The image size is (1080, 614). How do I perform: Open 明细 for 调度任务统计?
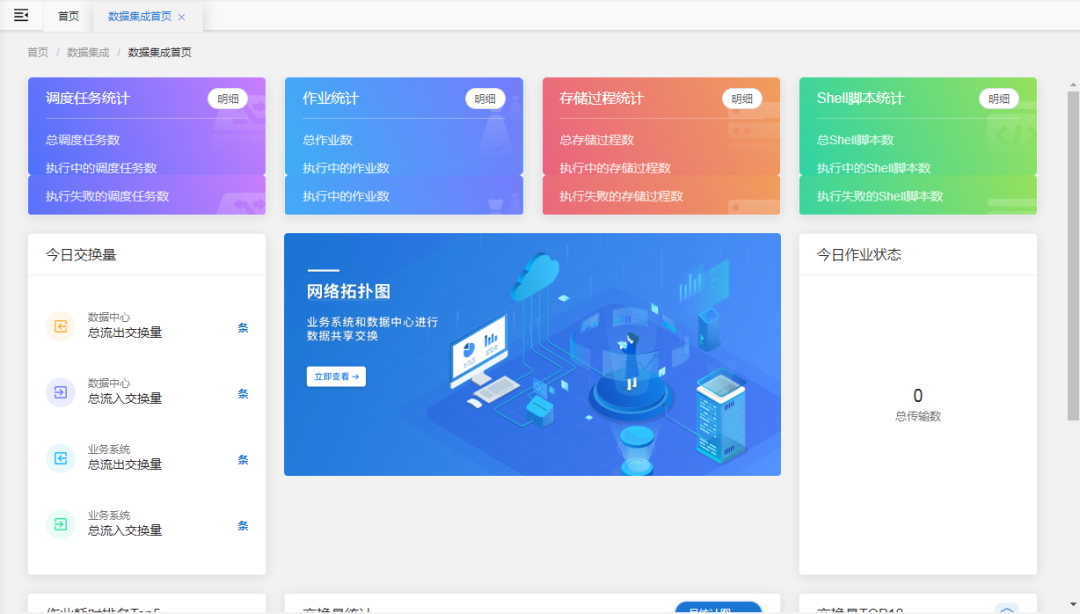(x=226, y=99)
